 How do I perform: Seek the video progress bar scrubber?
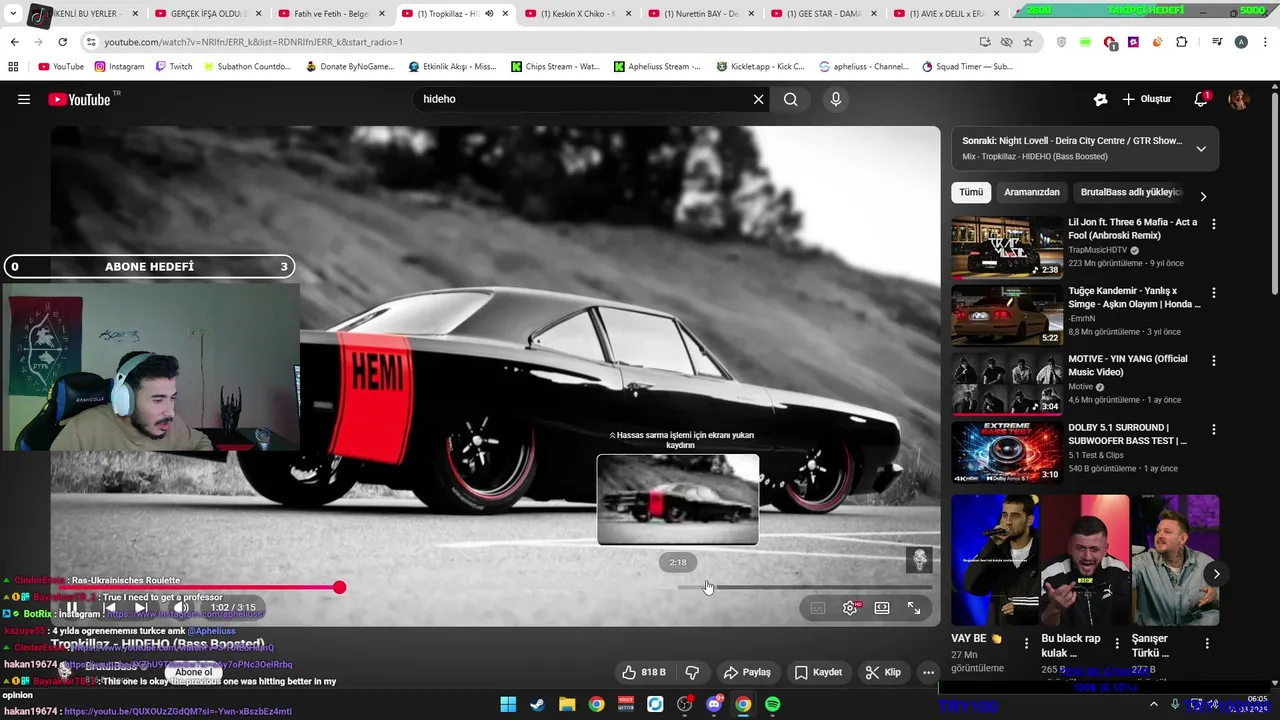click(x=339, y=587)
